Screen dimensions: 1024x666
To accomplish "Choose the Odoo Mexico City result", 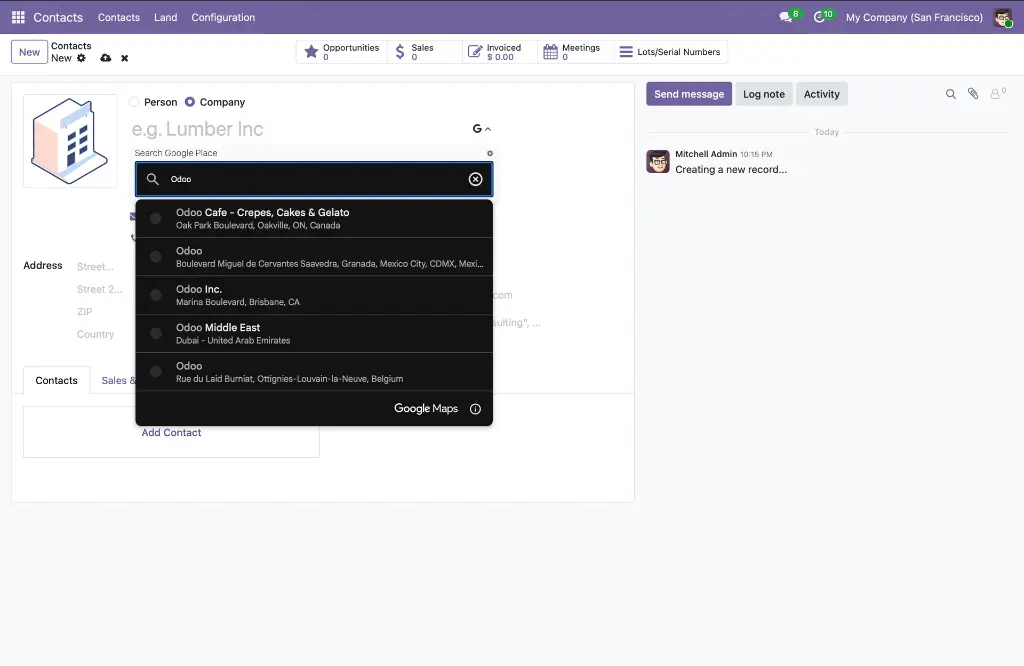I will point(314,257).
